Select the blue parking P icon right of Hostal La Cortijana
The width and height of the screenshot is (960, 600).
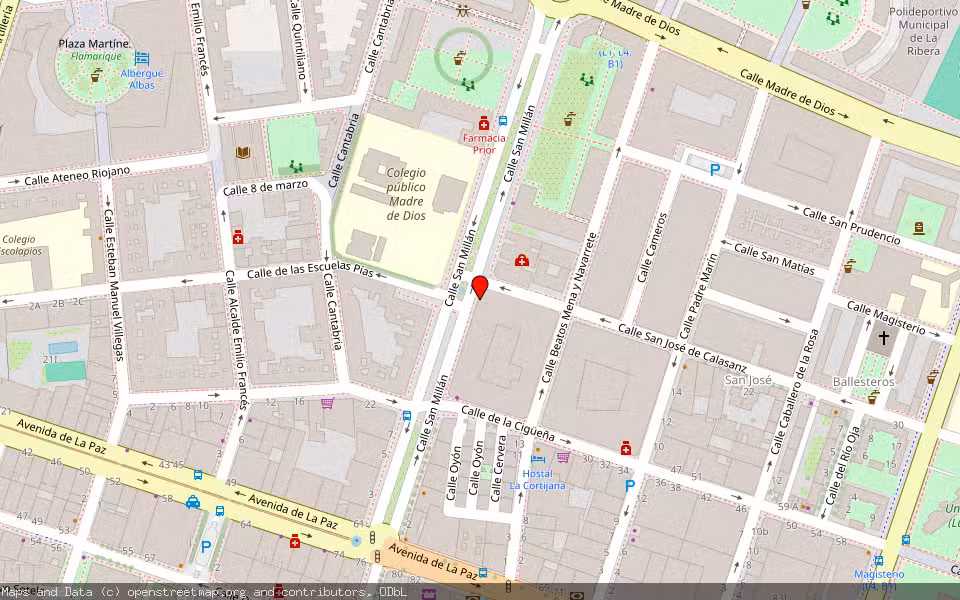coord(630,484)
